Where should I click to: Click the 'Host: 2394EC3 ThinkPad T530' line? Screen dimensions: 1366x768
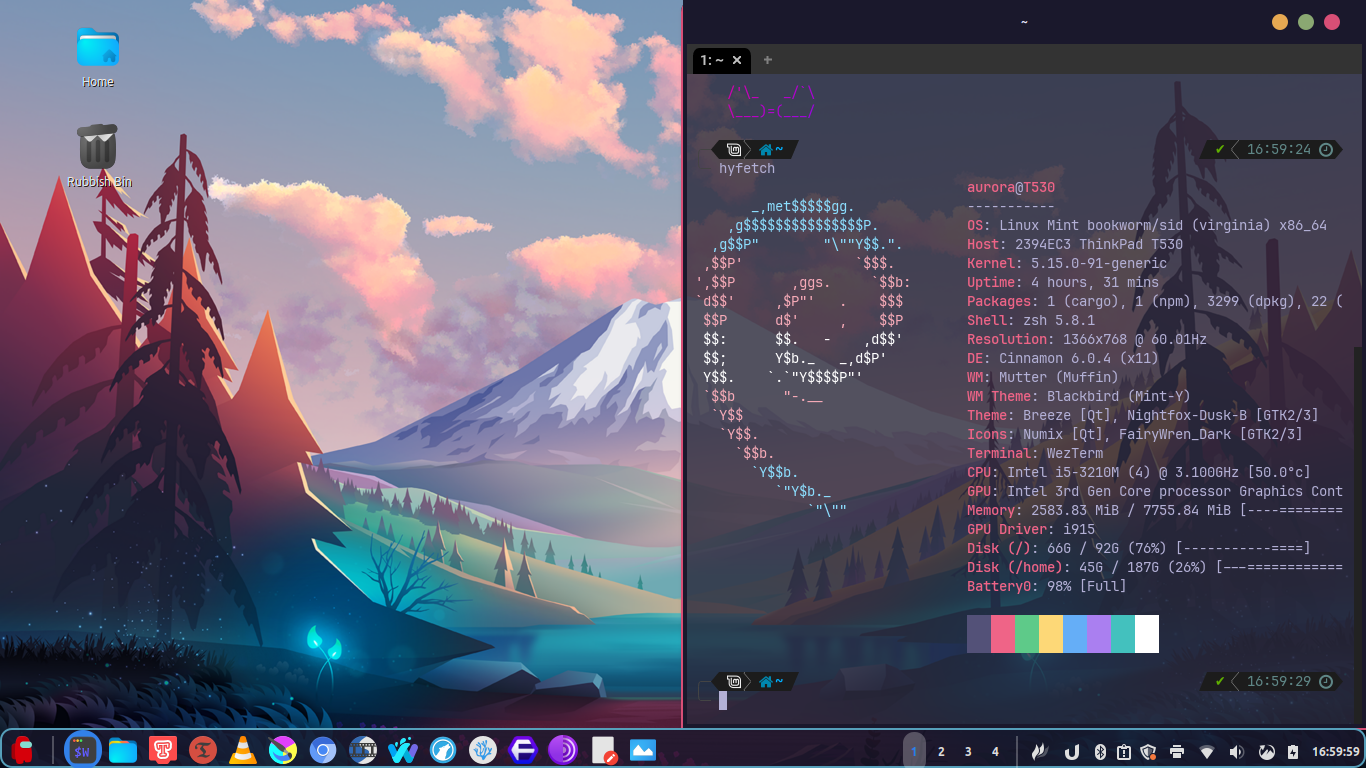1075,245
